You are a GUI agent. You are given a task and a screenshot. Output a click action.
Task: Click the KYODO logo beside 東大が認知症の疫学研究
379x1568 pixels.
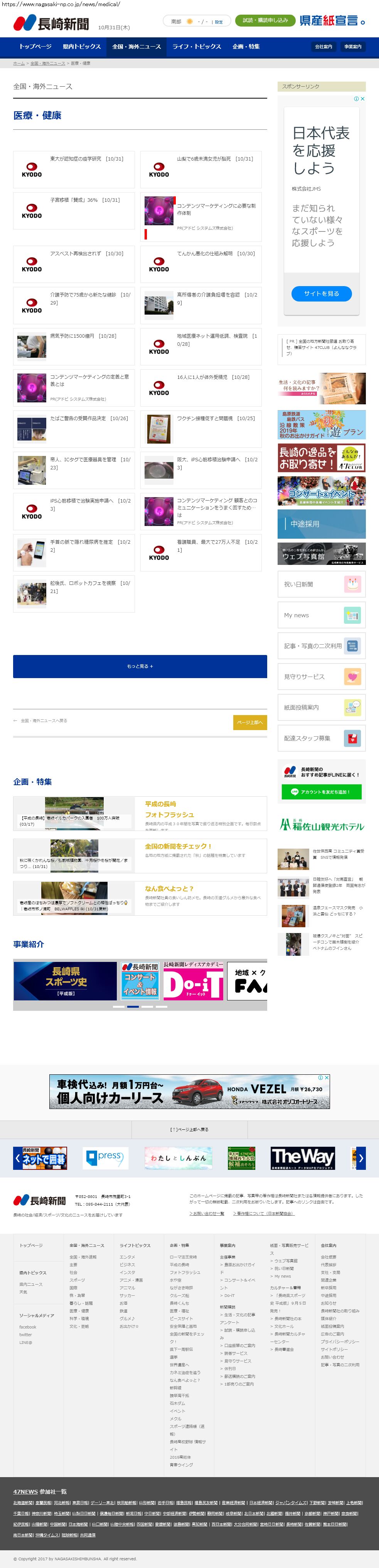coord(32,170)
